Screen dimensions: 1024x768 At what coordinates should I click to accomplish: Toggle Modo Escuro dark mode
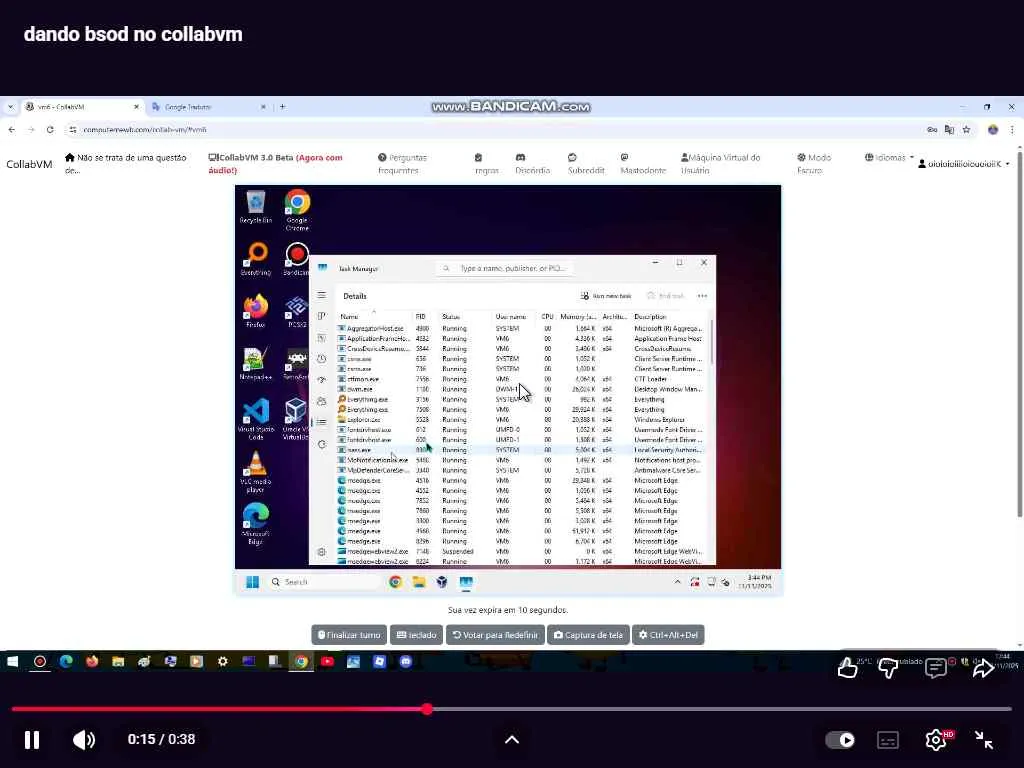pyautogui.click(x=814, y=164)
